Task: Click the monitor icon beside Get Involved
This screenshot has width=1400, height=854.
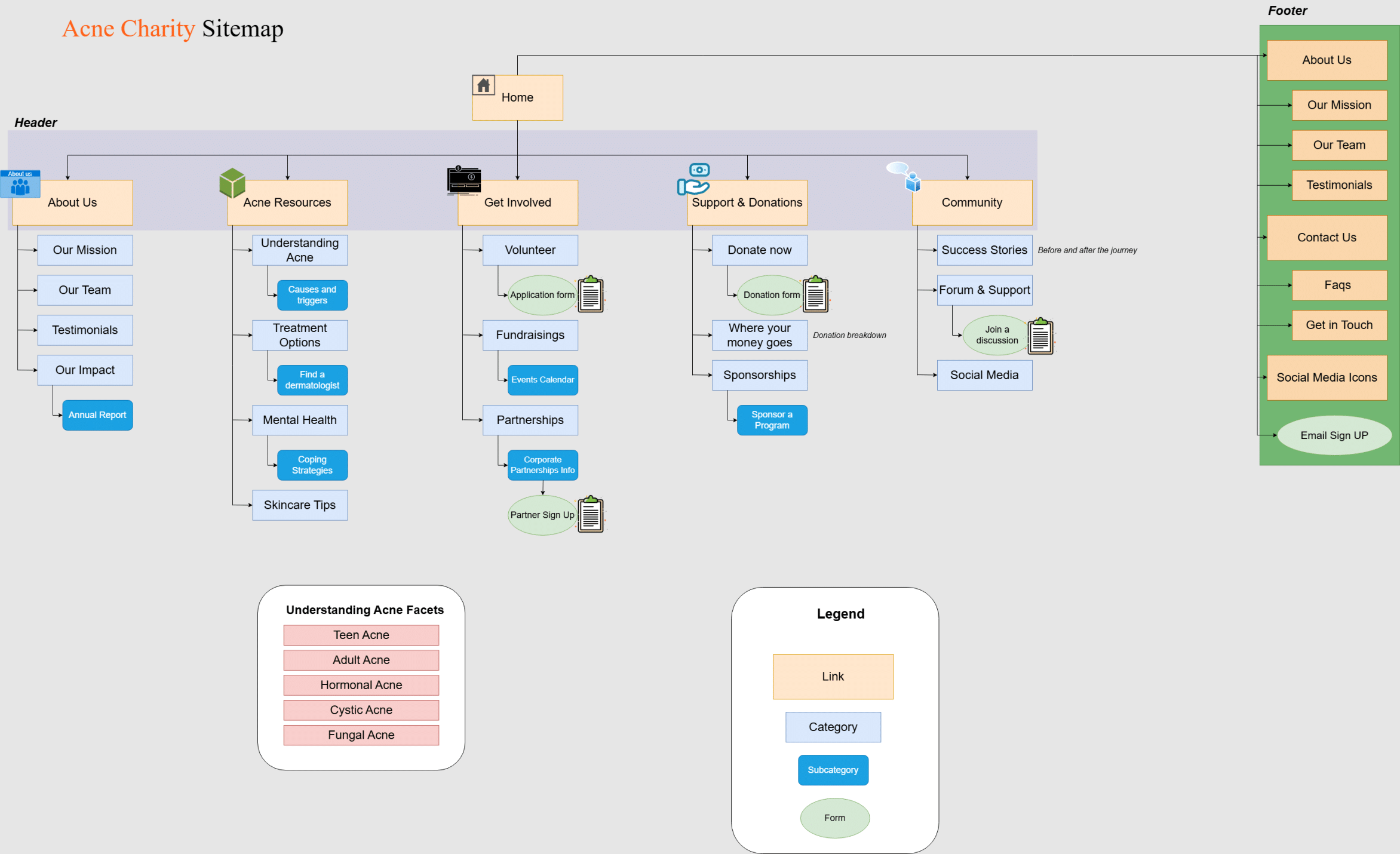Action: 464,181
